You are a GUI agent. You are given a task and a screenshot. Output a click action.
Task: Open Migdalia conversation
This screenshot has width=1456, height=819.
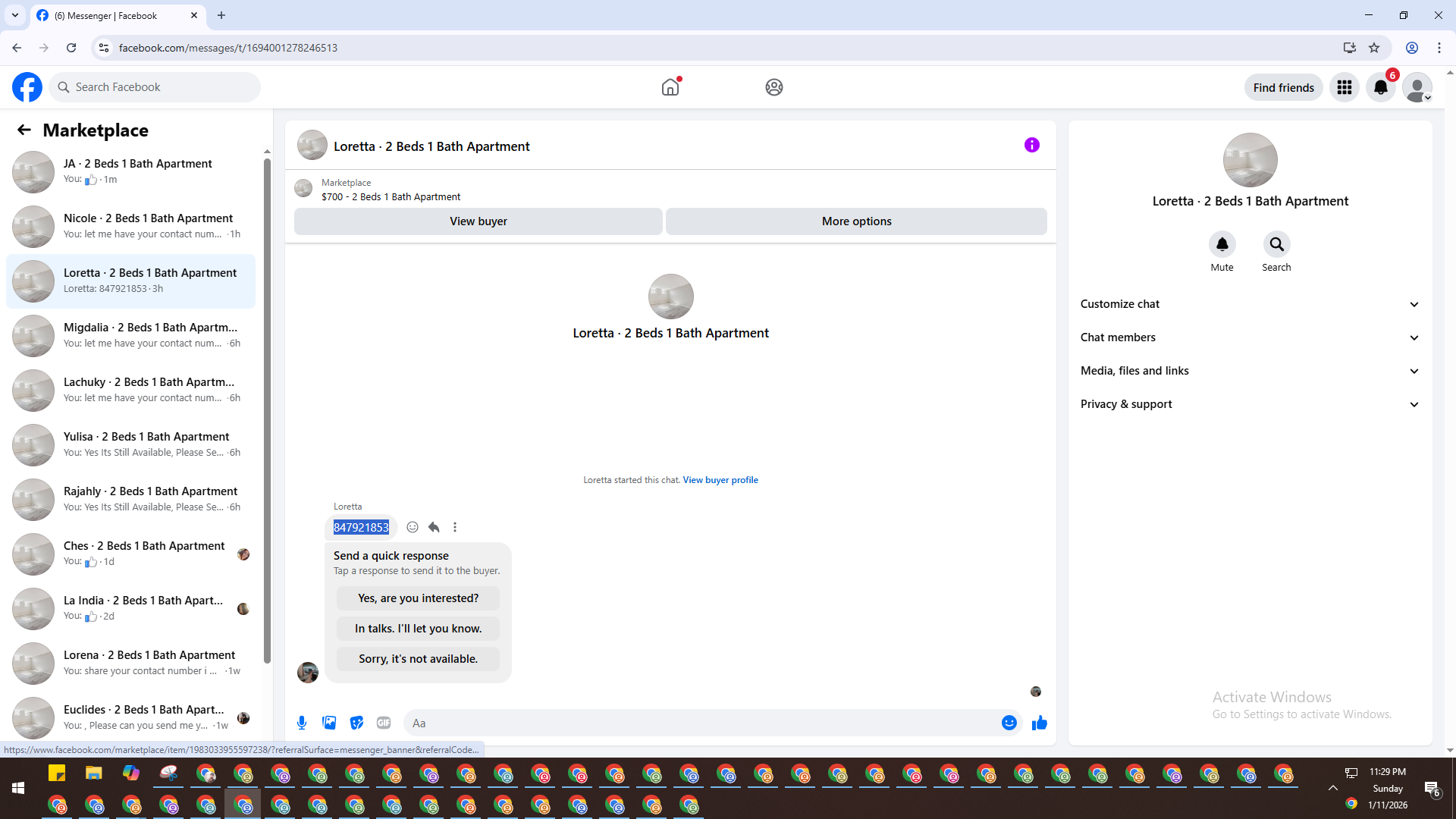coord(130,335)
